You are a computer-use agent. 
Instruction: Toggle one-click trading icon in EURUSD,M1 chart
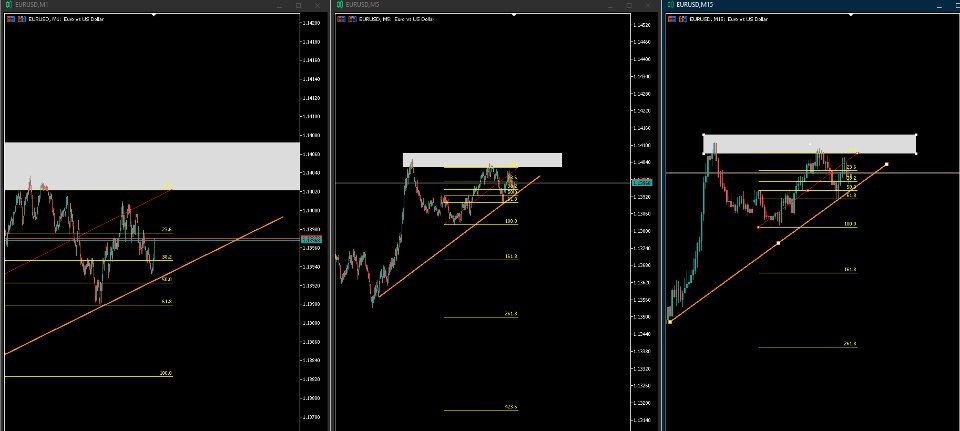pos(10,19)
